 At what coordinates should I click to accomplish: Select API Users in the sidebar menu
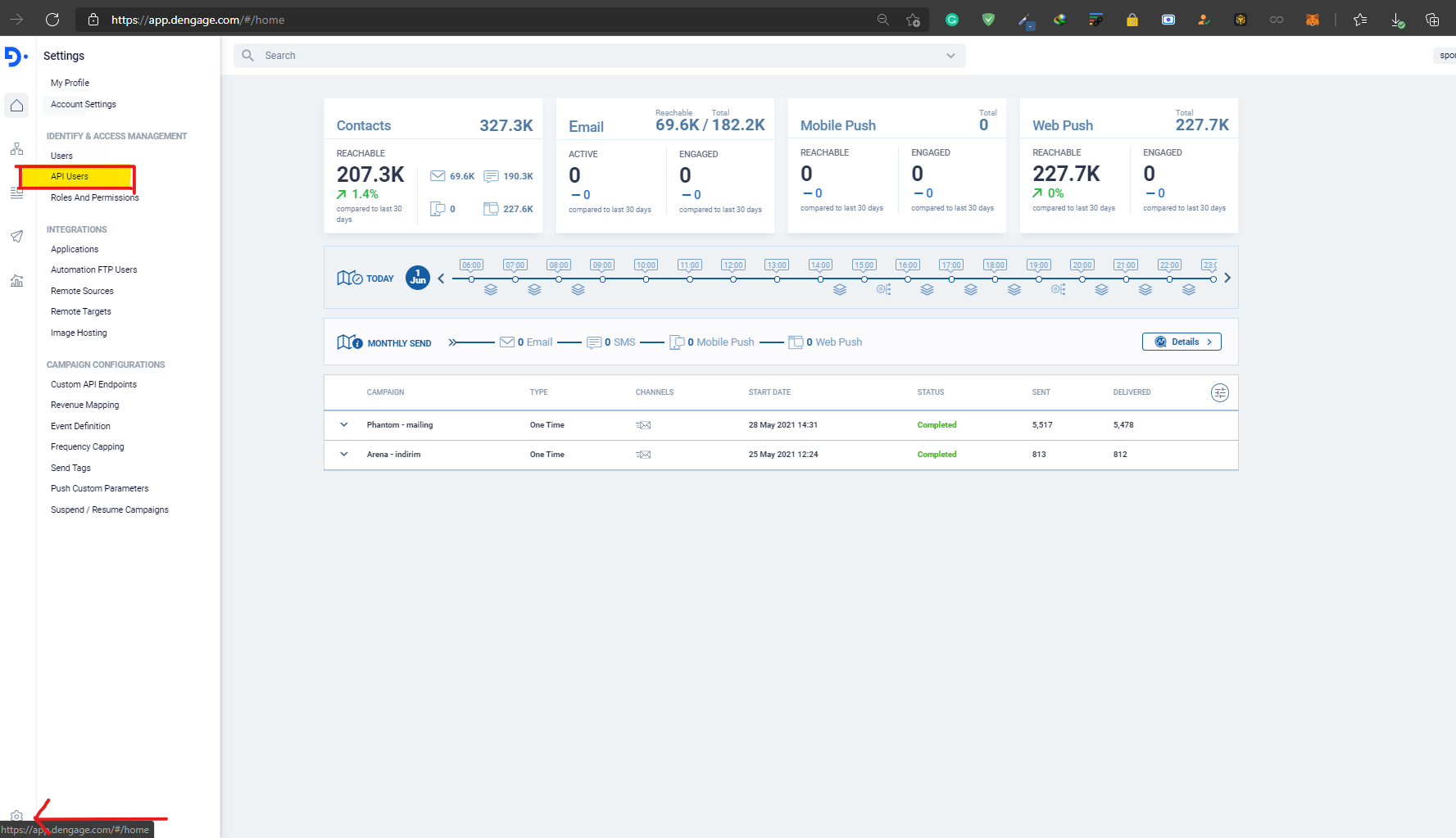[70, 175]
